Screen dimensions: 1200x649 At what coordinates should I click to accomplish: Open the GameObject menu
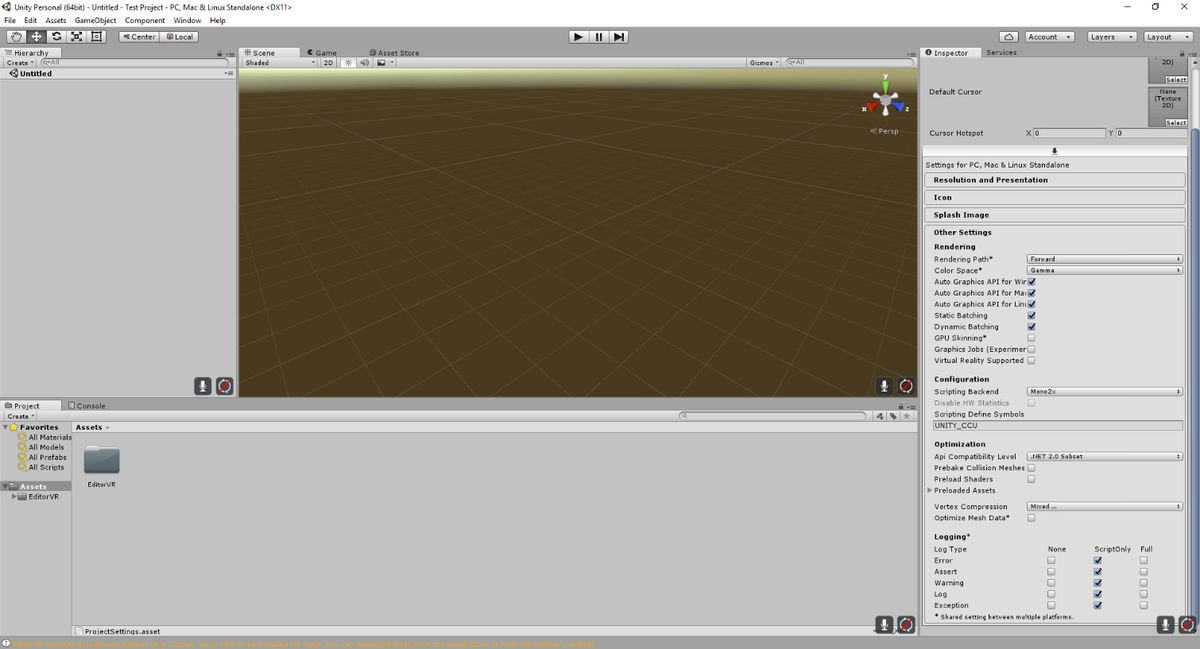point(94,19)
